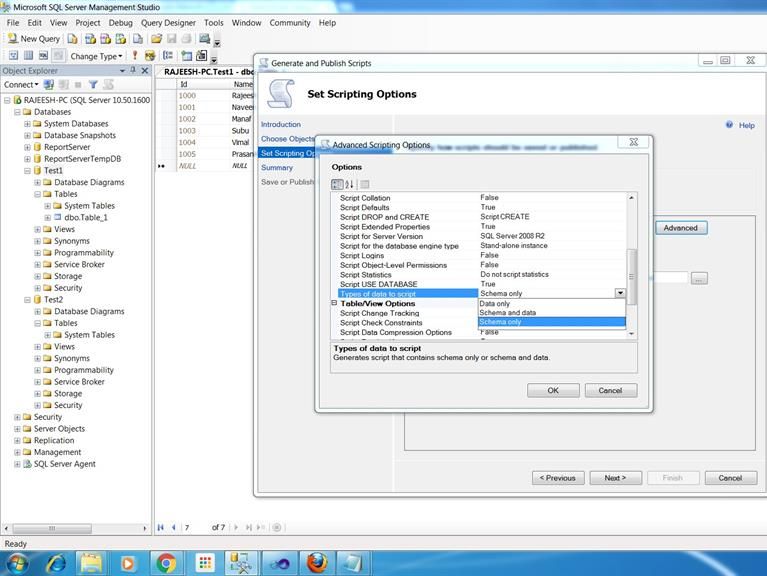The width and height of the screenshot is (767, 576).
Task: Open the Community menu
Action: tap(290, 22)
